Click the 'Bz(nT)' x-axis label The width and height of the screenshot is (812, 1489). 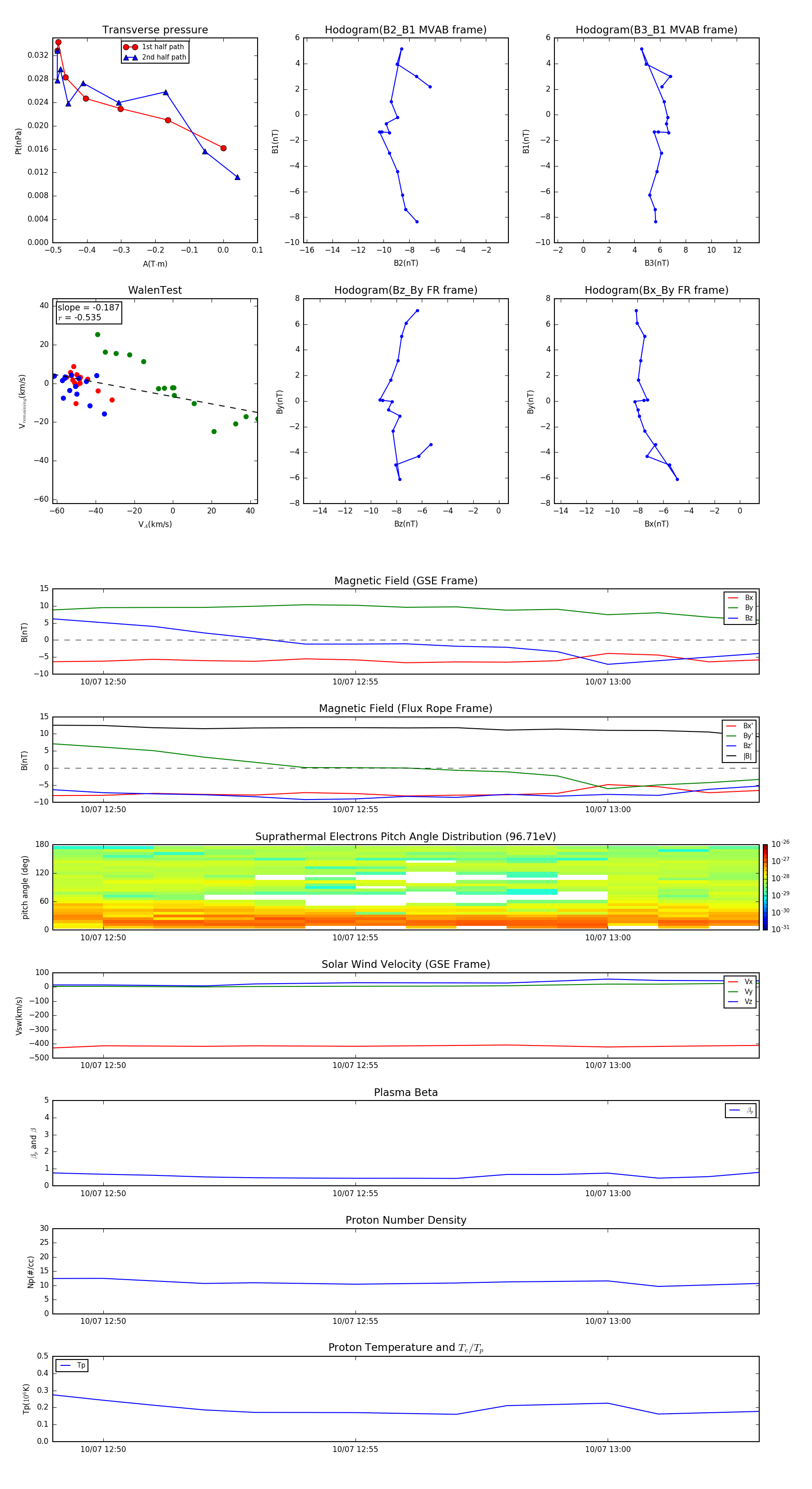click(406, 524)
